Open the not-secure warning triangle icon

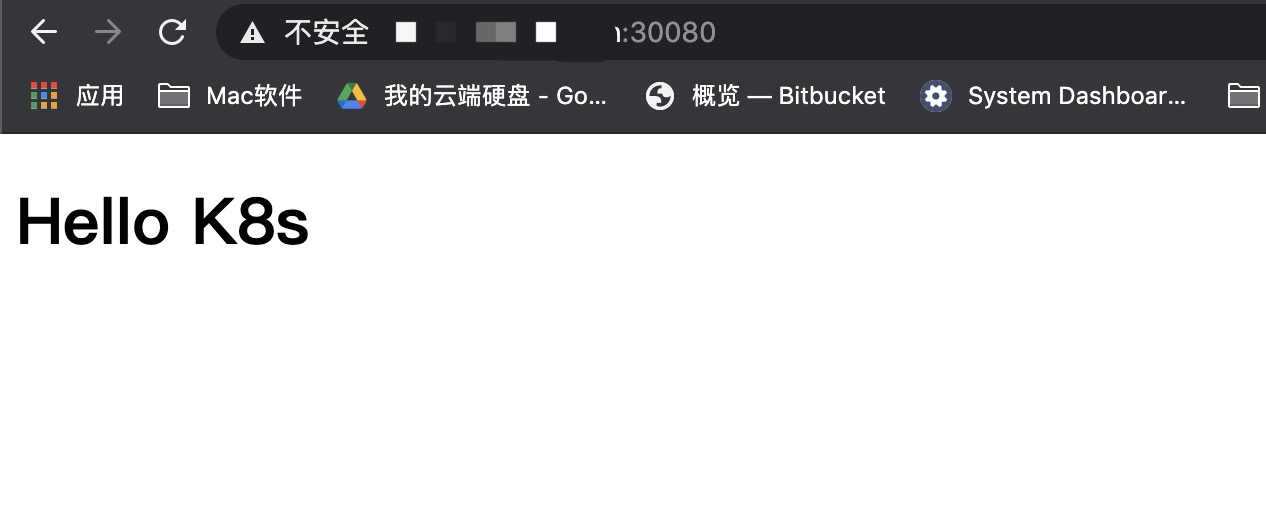tap(253, 33)
